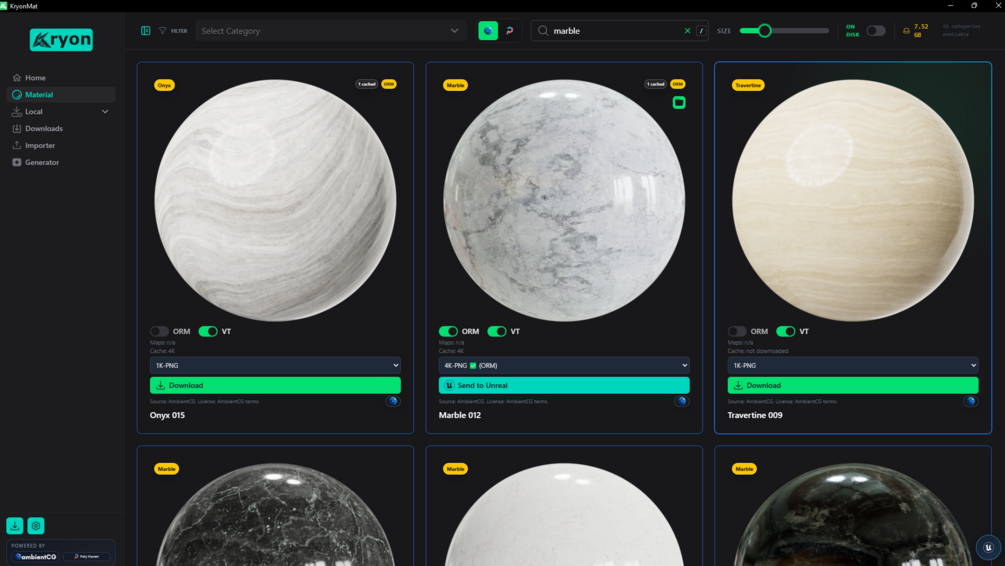Click the ORM badge on Onyx 015 card
Viewport: 1005px width, 566px height.
389,84
